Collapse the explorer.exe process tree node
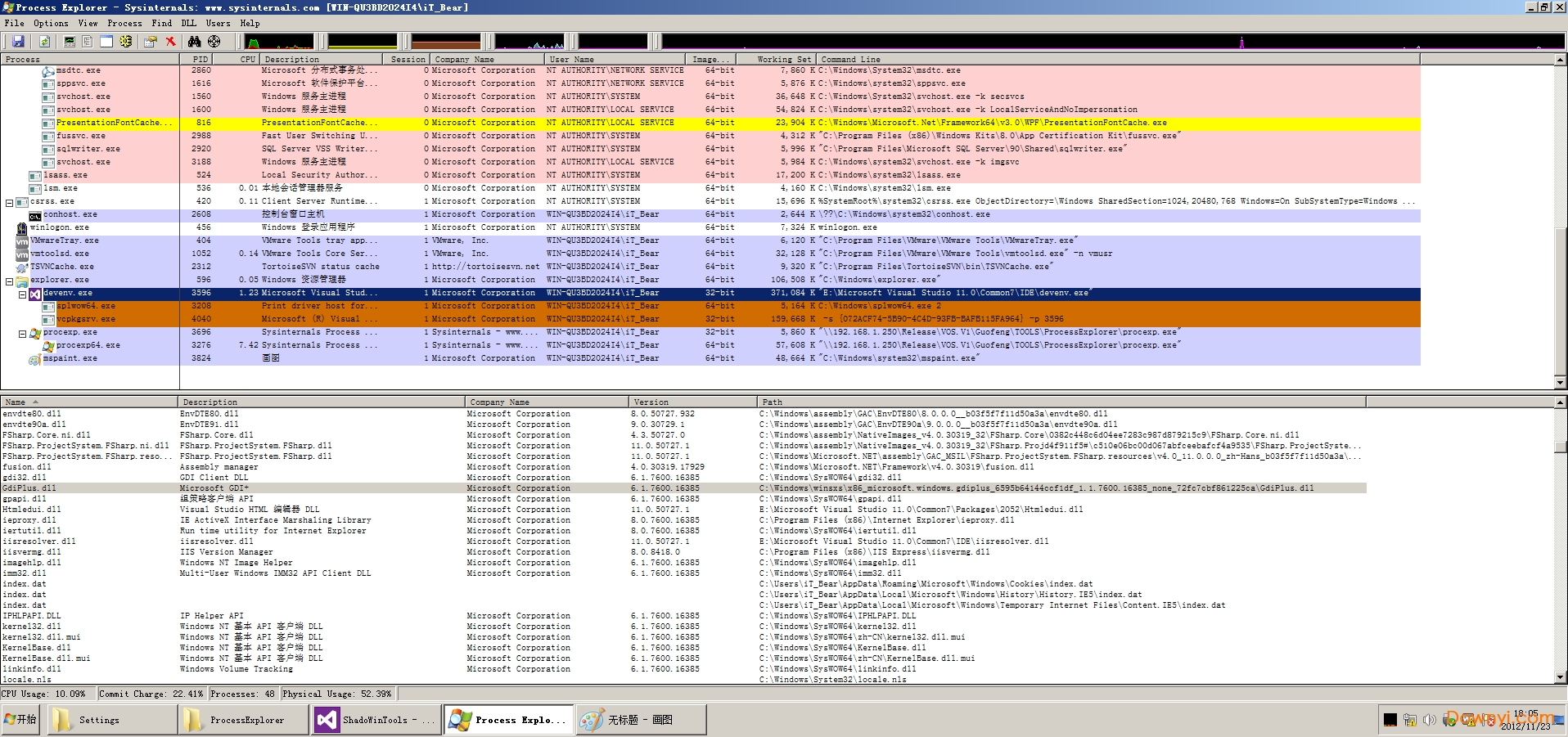This screenshot has width=1568, height=737. point(10,281)
